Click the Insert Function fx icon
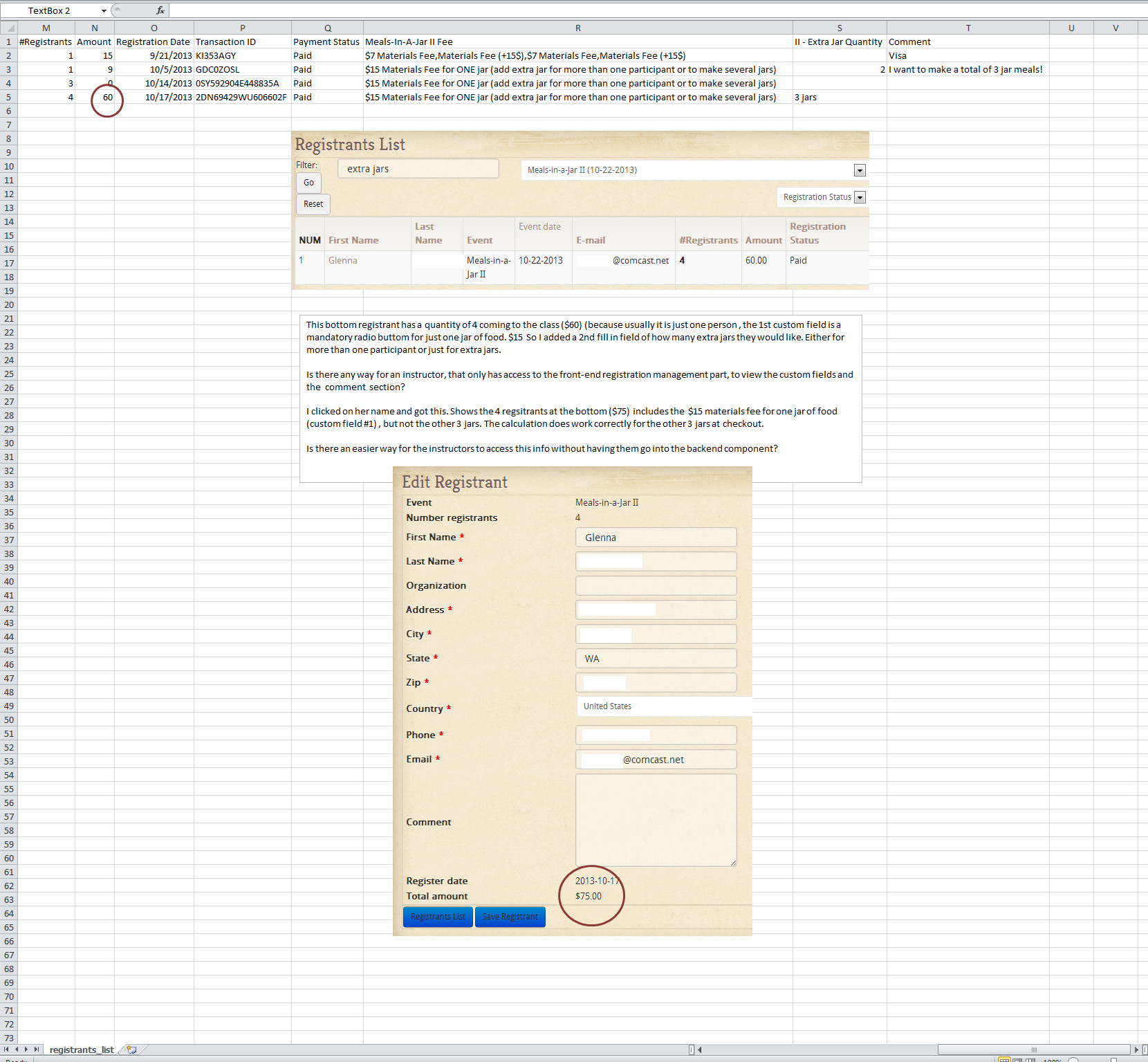This screenshot has width=1148, height=1062. [x=160, y=10]
